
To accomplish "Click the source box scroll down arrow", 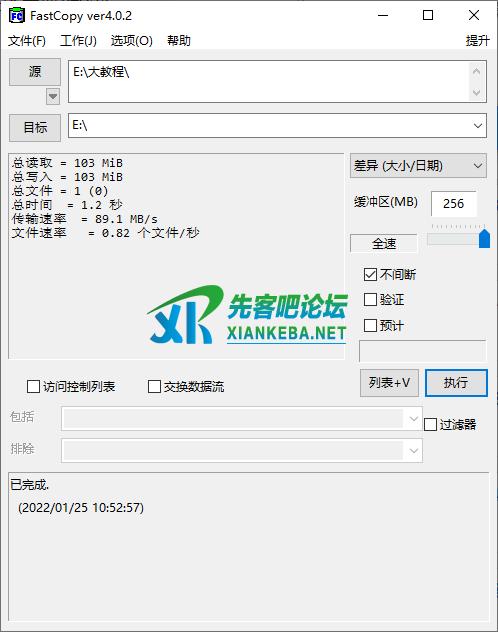I will [x=476, y=92].
